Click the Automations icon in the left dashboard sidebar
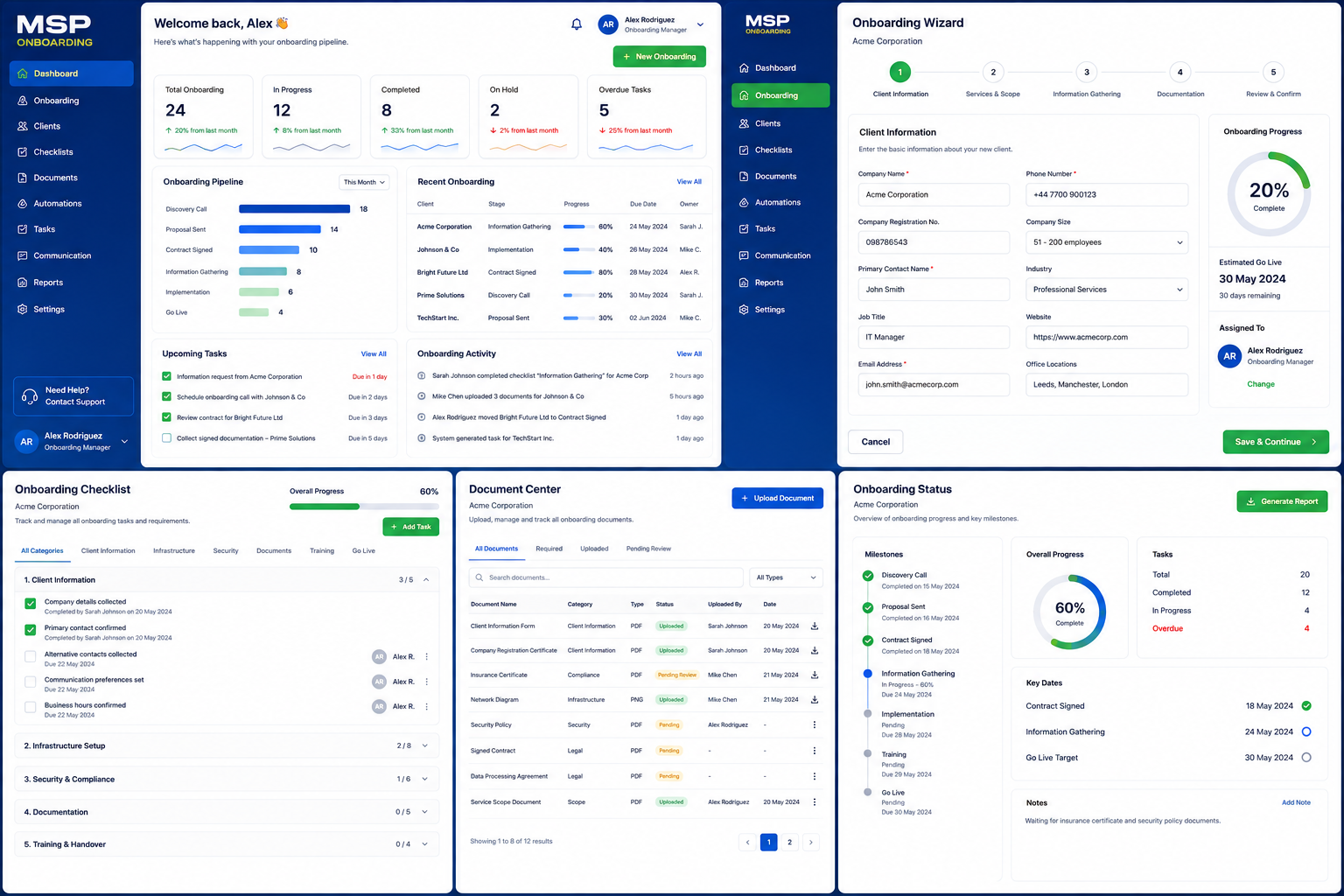Image resolution: width=1344 pixels, height=896 pixels. [x=23, y=204]
